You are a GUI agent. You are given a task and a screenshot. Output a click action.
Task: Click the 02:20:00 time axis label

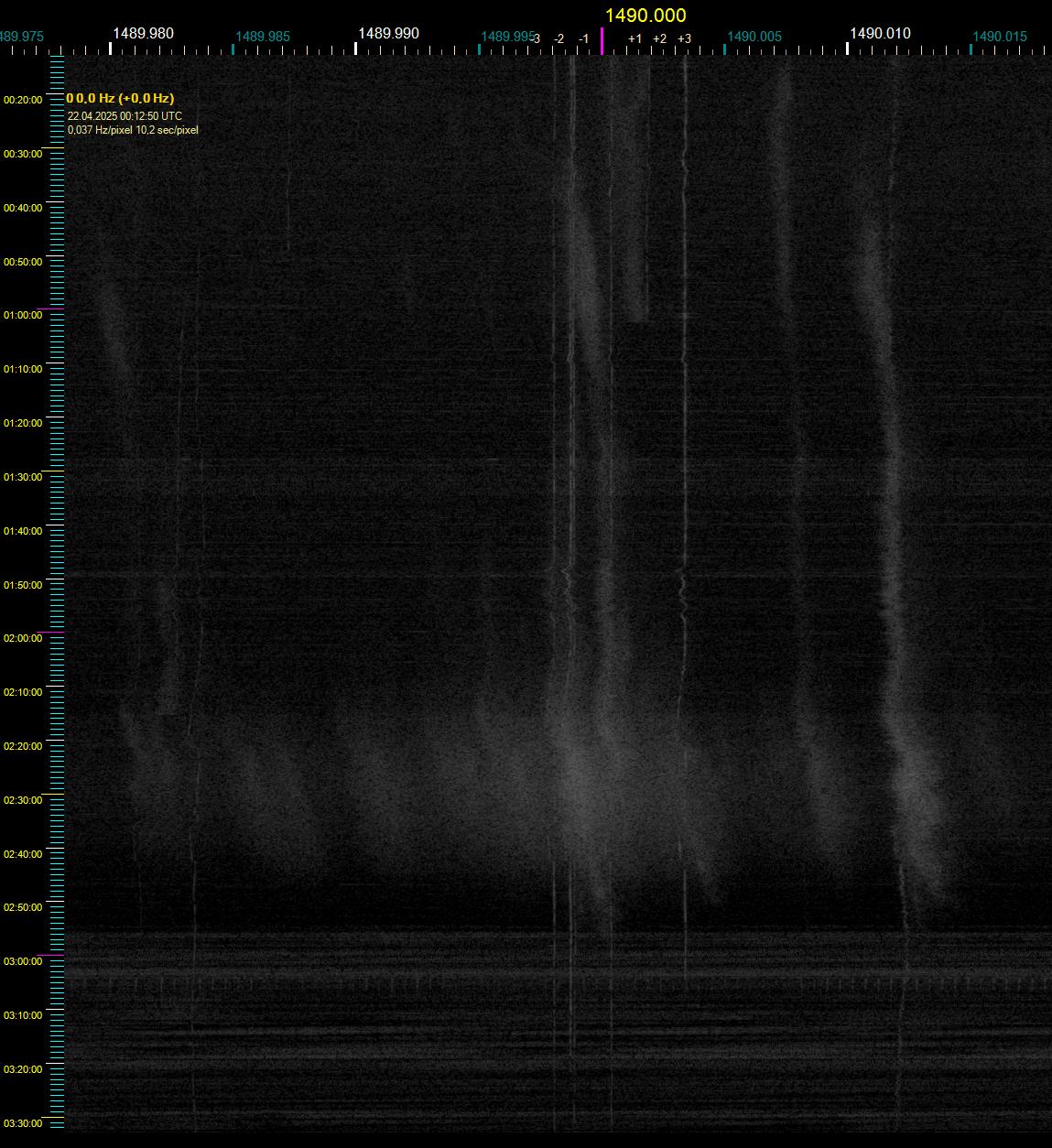point(23,746)
